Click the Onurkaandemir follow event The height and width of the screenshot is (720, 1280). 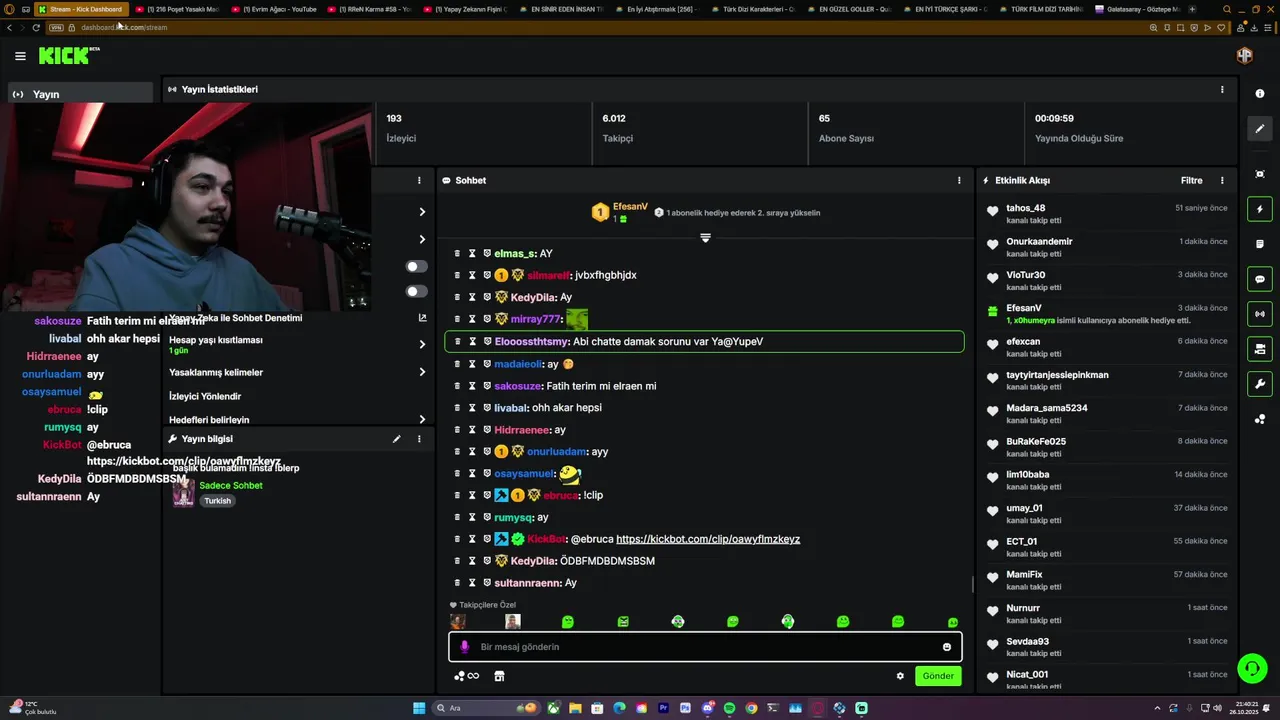click(x=1106, y=247)
